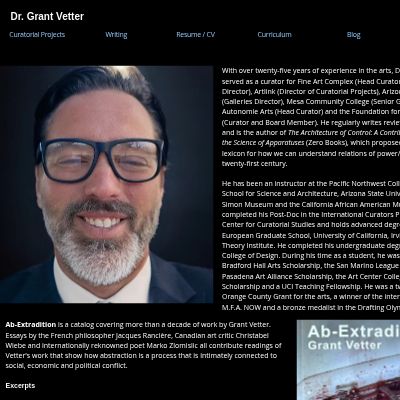The height and width of the screenshot is (400, 400).
Task: Visit the Blog page
Action: (353, 35)
